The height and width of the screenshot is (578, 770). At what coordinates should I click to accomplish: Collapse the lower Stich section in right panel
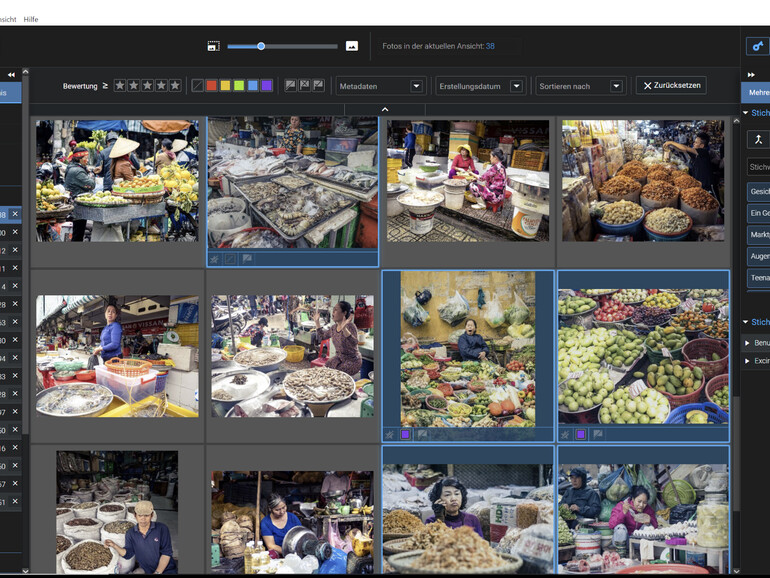[745, 322]
